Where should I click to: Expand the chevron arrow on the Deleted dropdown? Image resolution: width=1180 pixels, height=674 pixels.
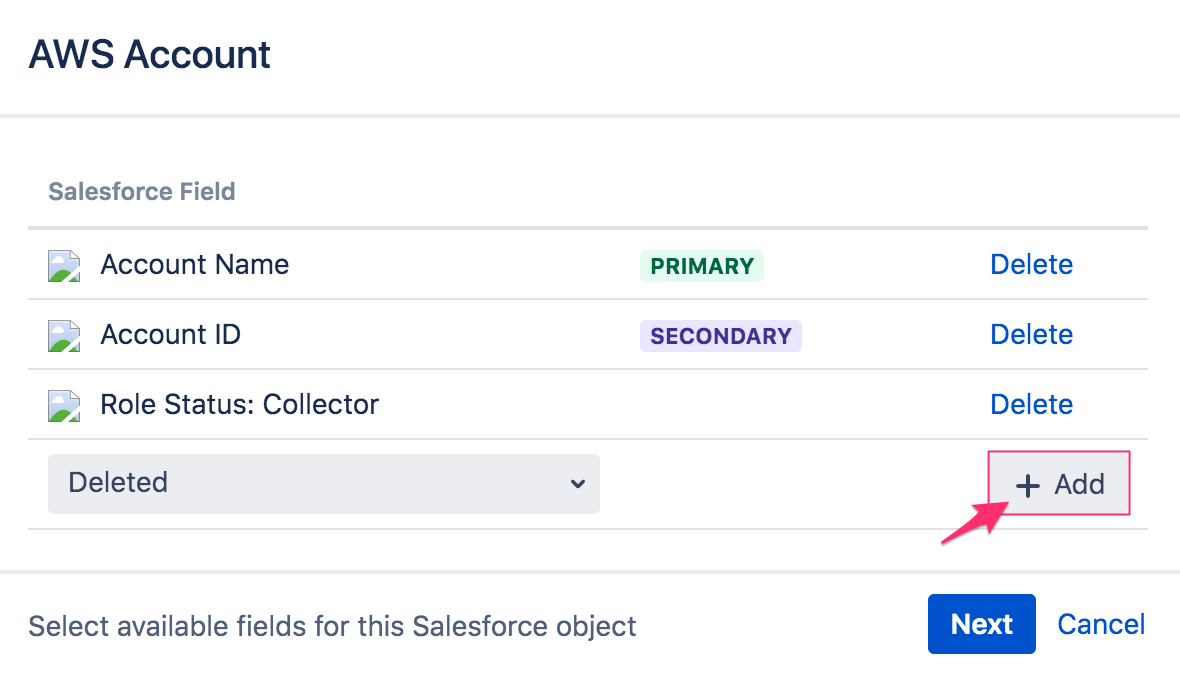[577, 484]
